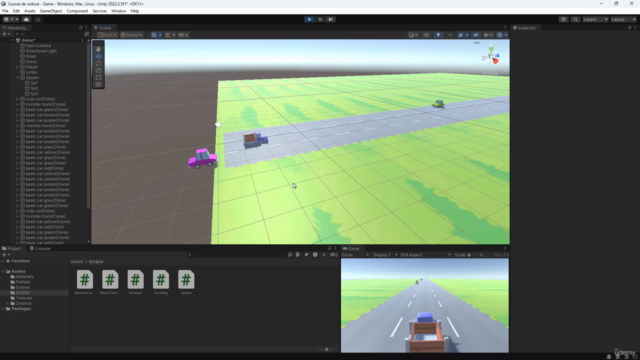Open the Layout dropdown

tap(623, 19)
